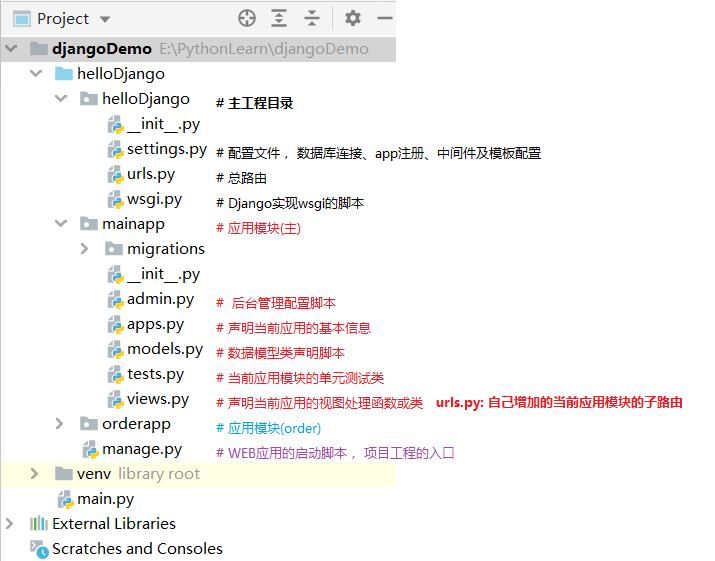Select External Libraries label
Screen dimensions: 715x561
(x=114, y=524)
